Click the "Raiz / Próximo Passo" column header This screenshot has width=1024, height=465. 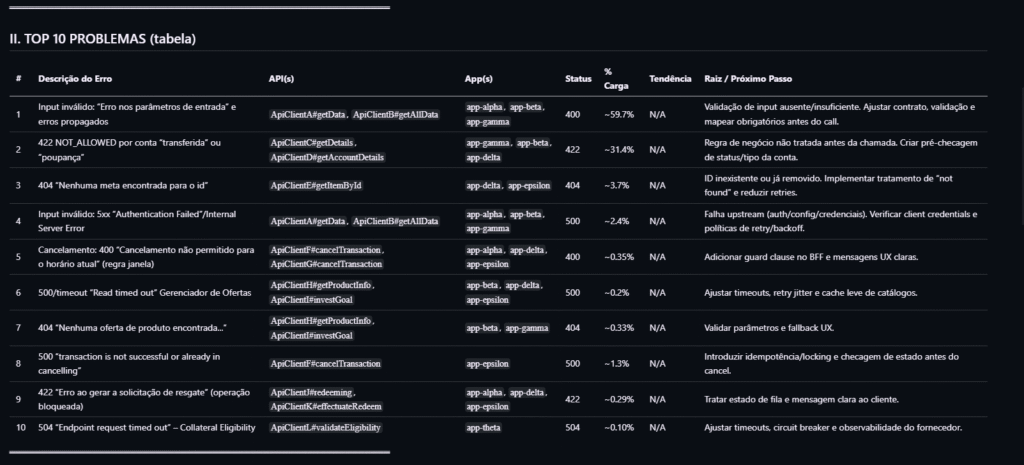748,78
